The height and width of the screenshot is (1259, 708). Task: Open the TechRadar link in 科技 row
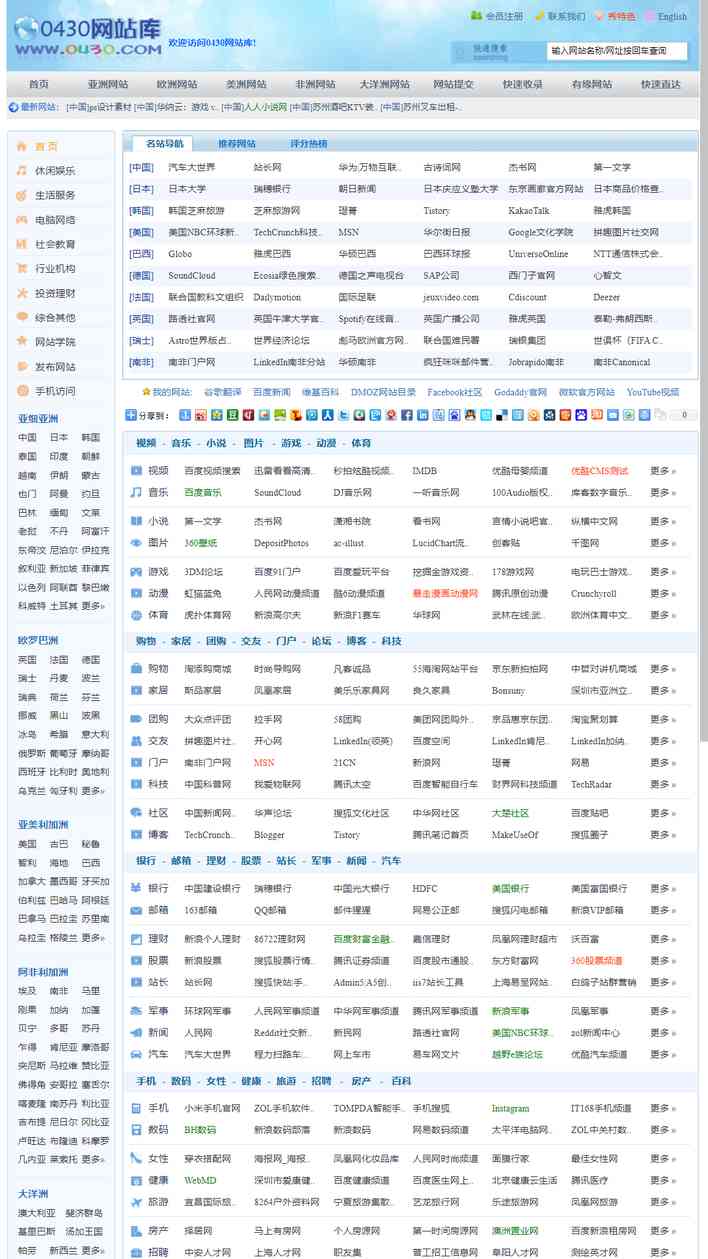591,784
